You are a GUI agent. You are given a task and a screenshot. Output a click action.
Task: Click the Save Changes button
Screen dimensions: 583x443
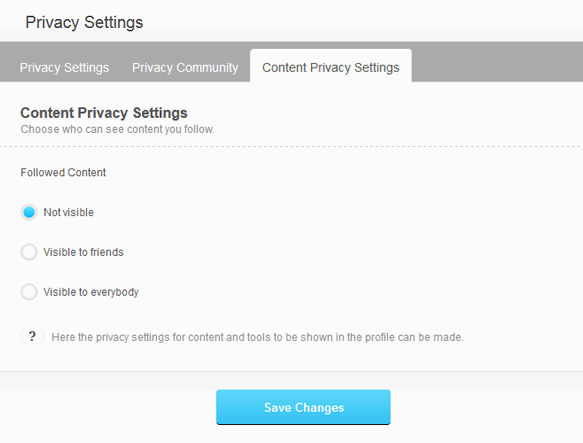(x=303, y=407)
